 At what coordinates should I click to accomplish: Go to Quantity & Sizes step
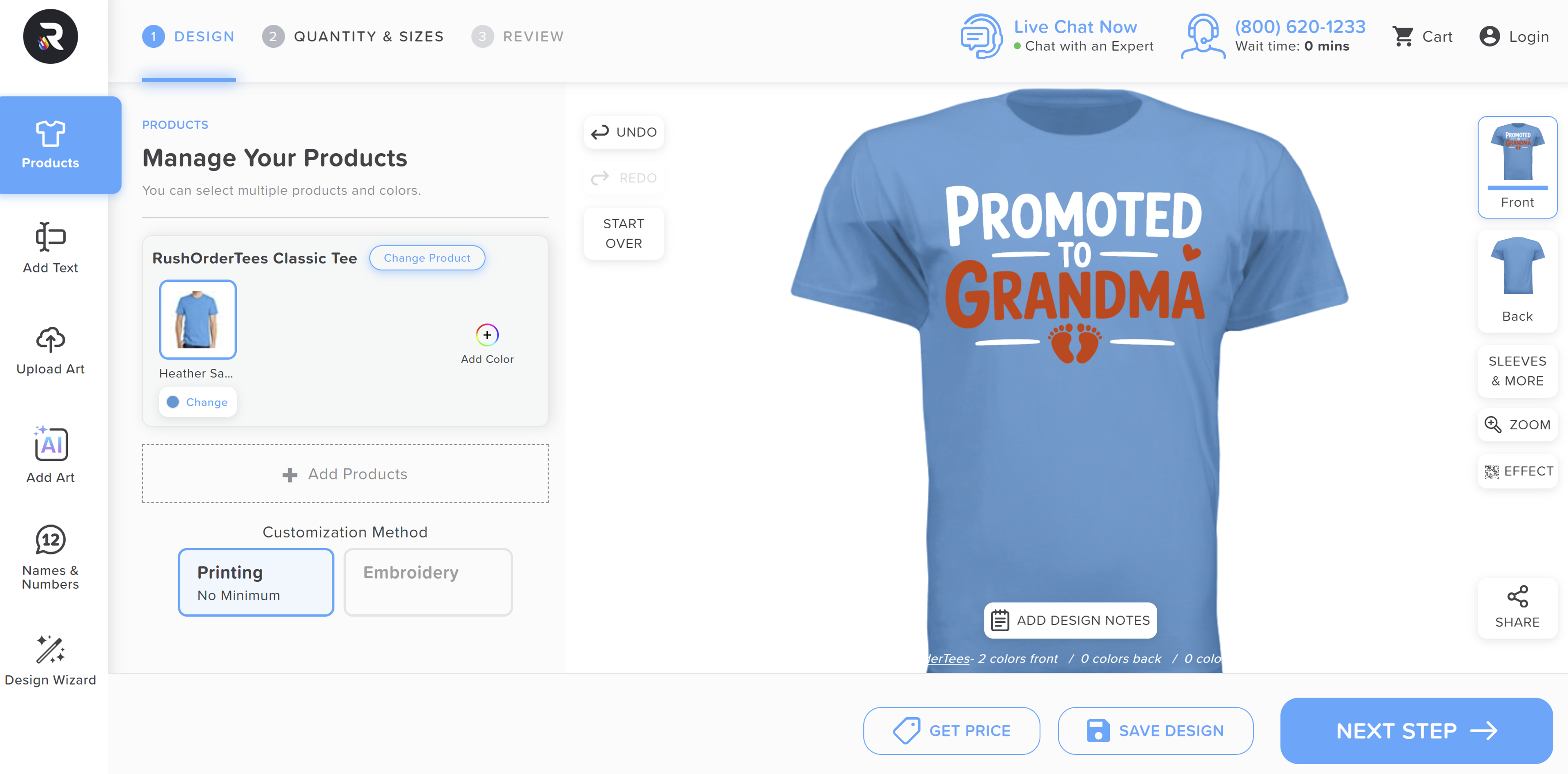[x=353, y=36]
